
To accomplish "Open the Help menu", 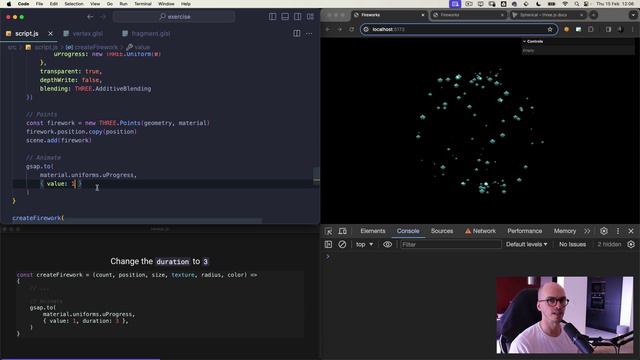I will click(186, 4).
